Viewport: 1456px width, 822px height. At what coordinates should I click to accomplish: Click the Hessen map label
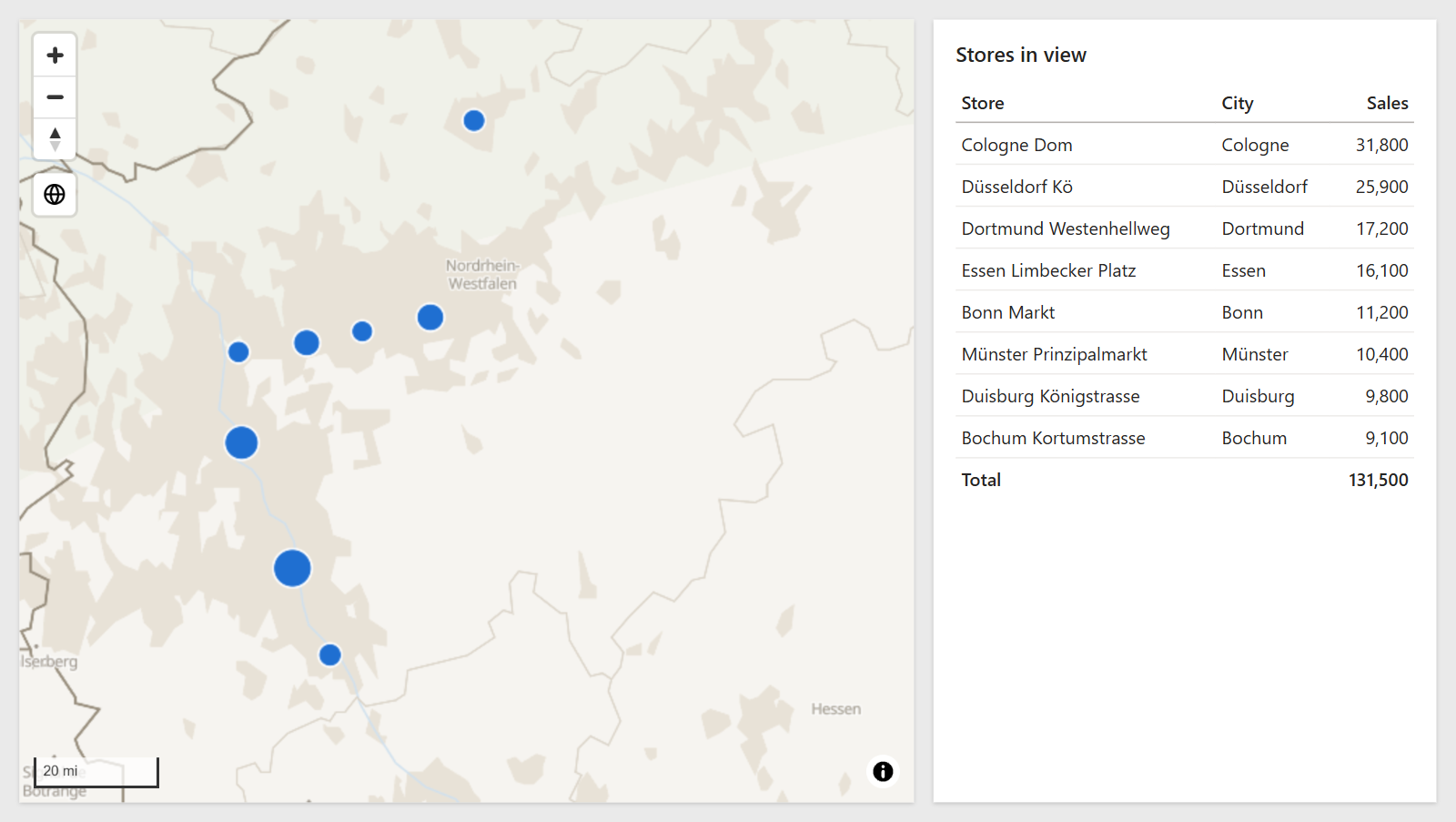835,709
